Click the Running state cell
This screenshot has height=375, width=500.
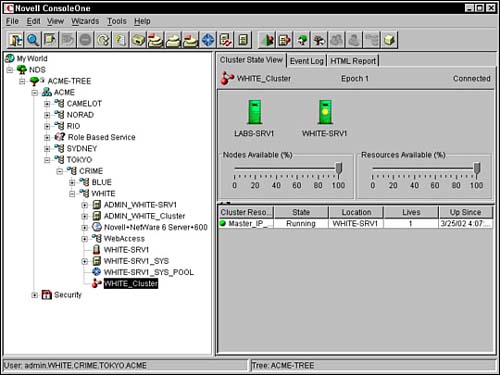click(301, 223)
